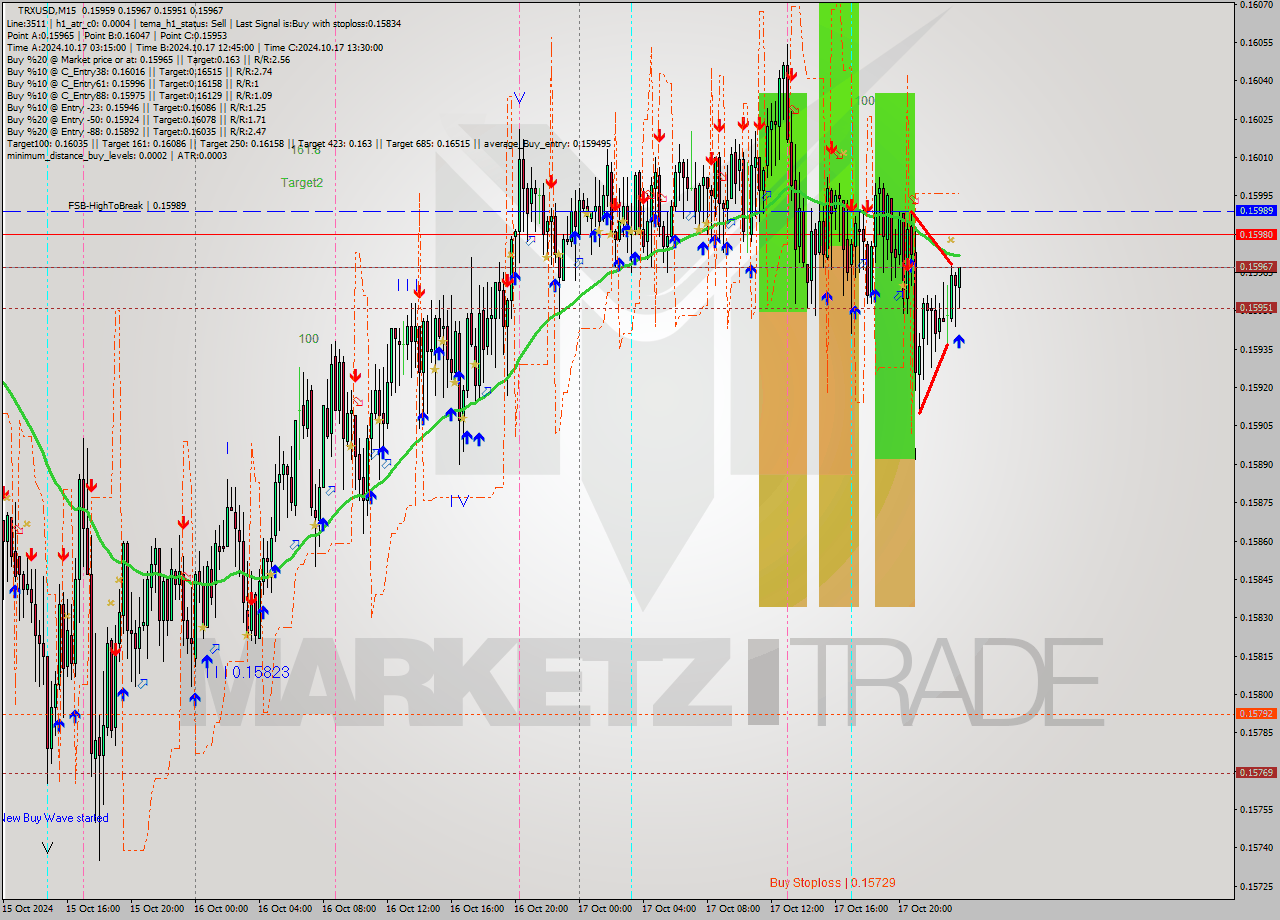This screenshot has width=1280, height=920.
Task: Click the '15 Oct 16:00' time axis label
Action: click(93, 909)
